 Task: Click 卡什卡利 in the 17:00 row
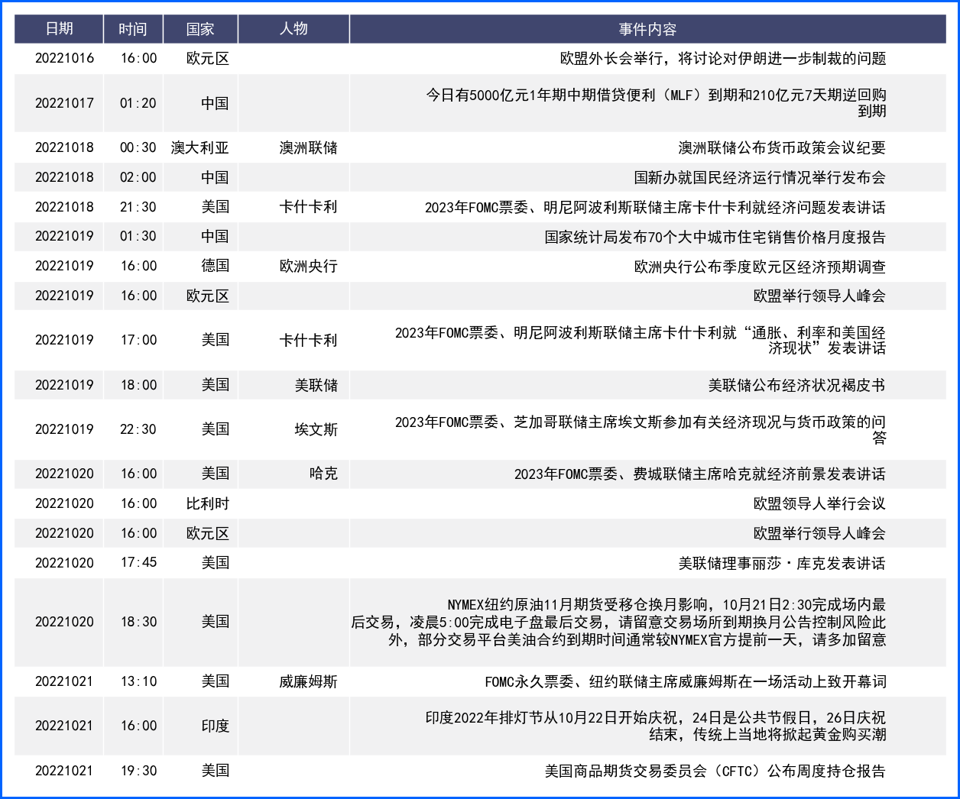tap(308, 340)
